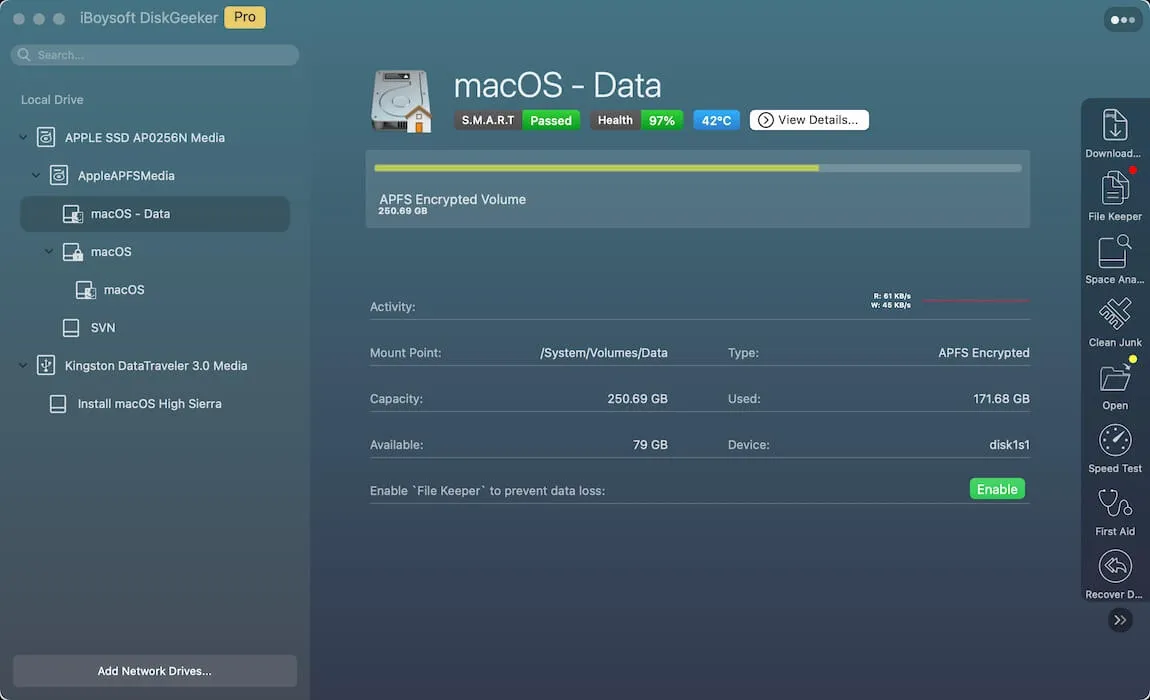Click the disk1s1 device value

1009,445
